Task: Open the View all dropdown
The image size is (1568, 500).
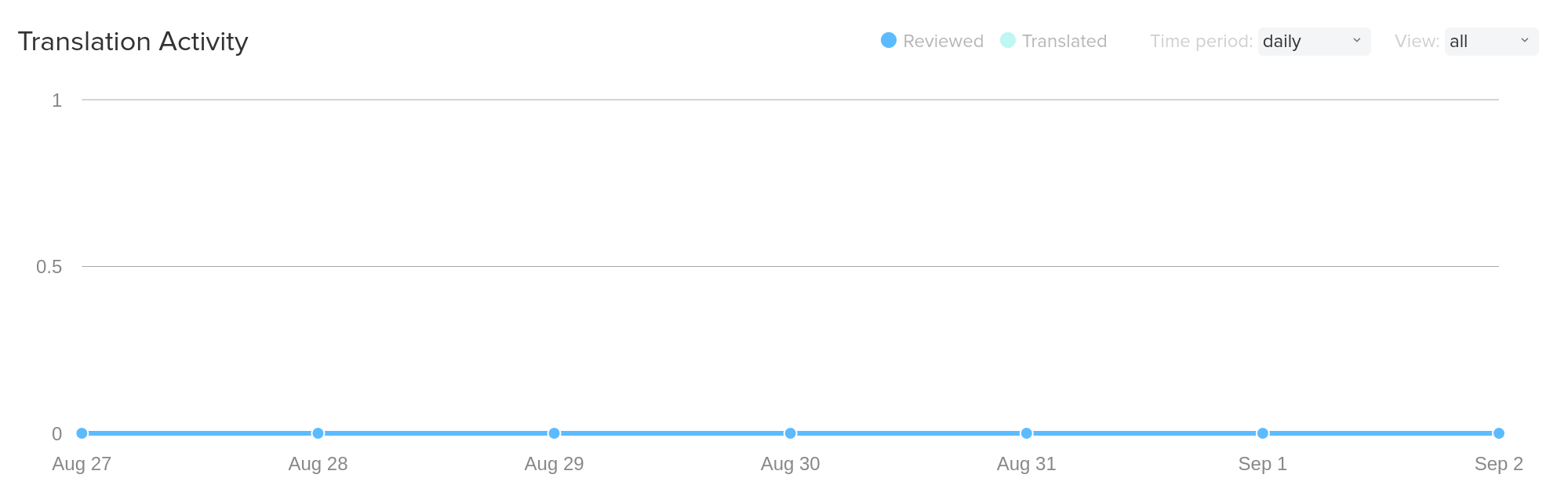Action: click(x=1490, y=42)
